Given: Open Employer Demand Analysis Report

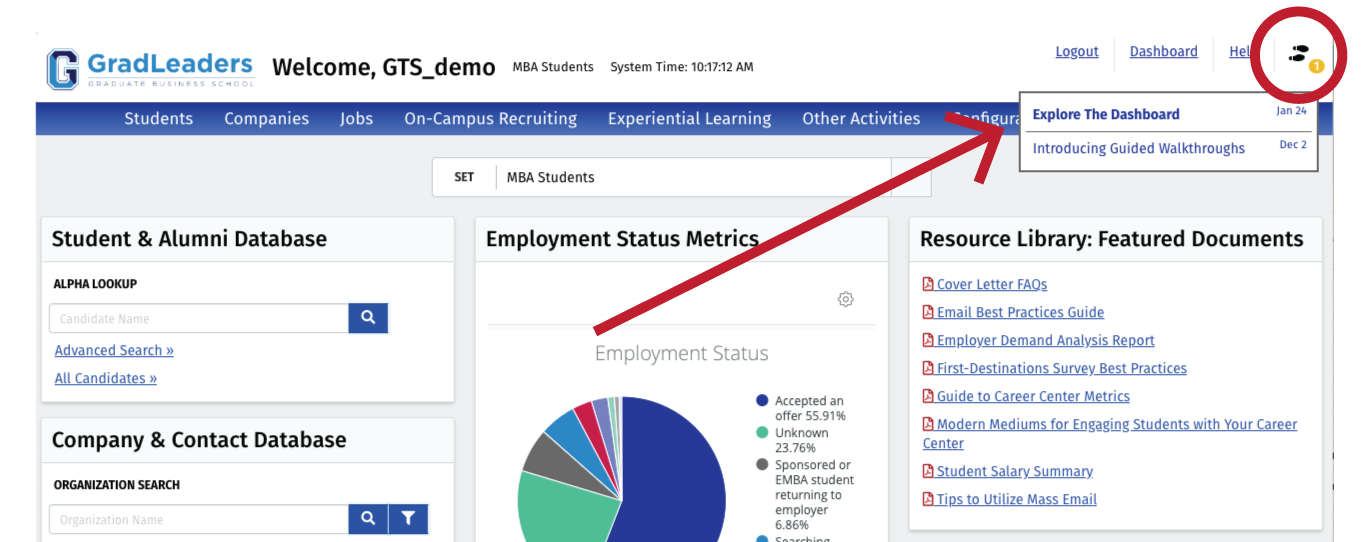Looking at the screenshot, I should [x=1046, y=341].
